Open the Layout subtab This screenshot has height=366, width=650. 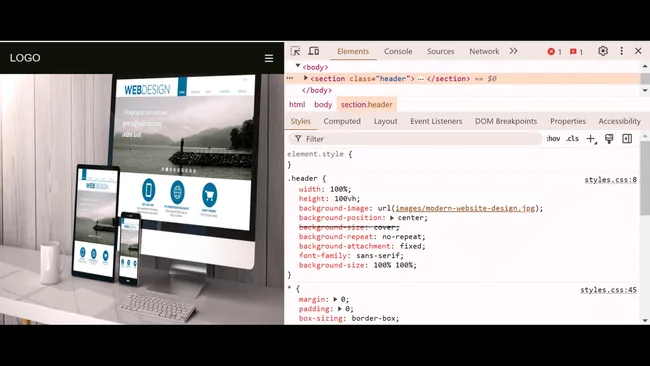[x=386, y=121]
